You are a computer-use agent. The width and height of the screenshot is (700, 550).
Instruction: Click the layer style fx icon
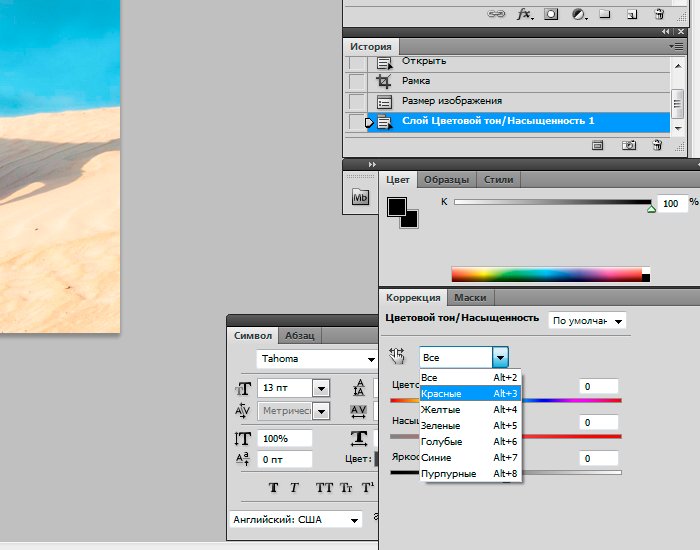(525, 15)
